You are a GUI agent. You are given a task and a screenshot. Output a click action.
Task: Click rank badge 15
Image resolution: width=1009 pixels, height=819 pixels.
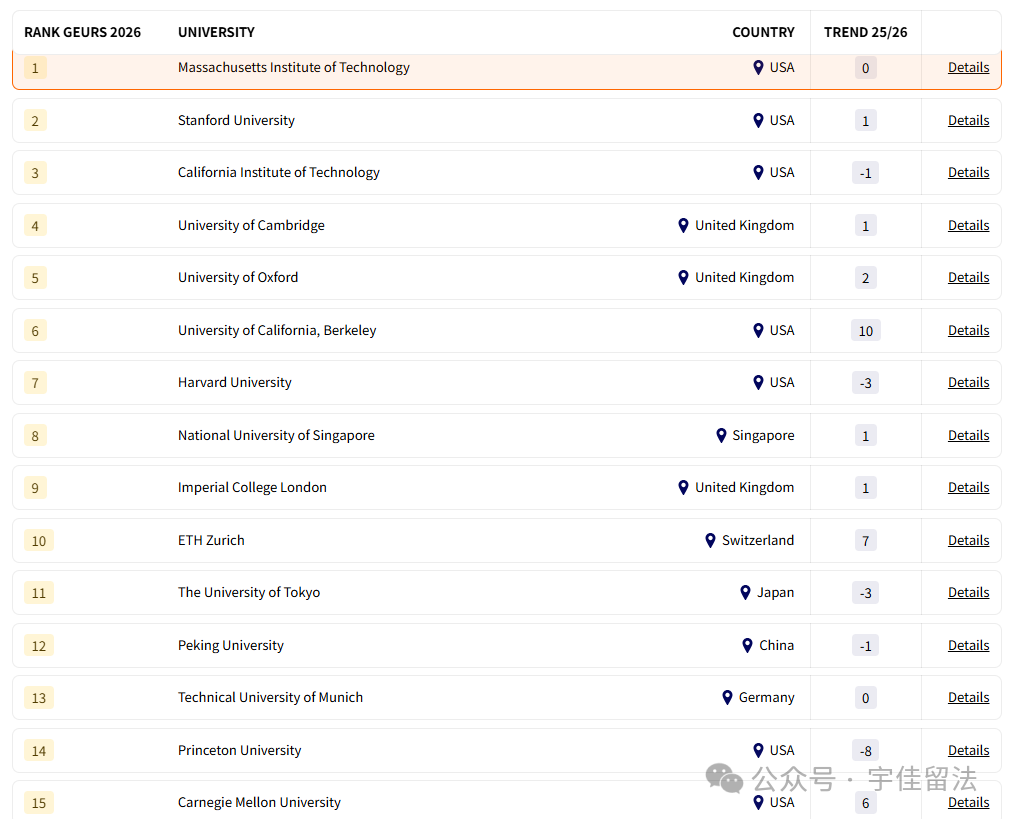(39, 803)
